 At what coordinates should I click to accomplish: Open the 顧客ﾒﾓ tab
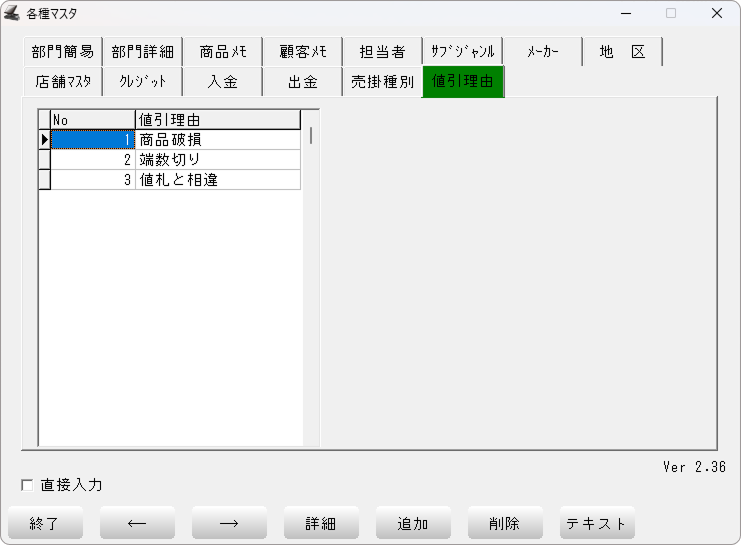302,52
